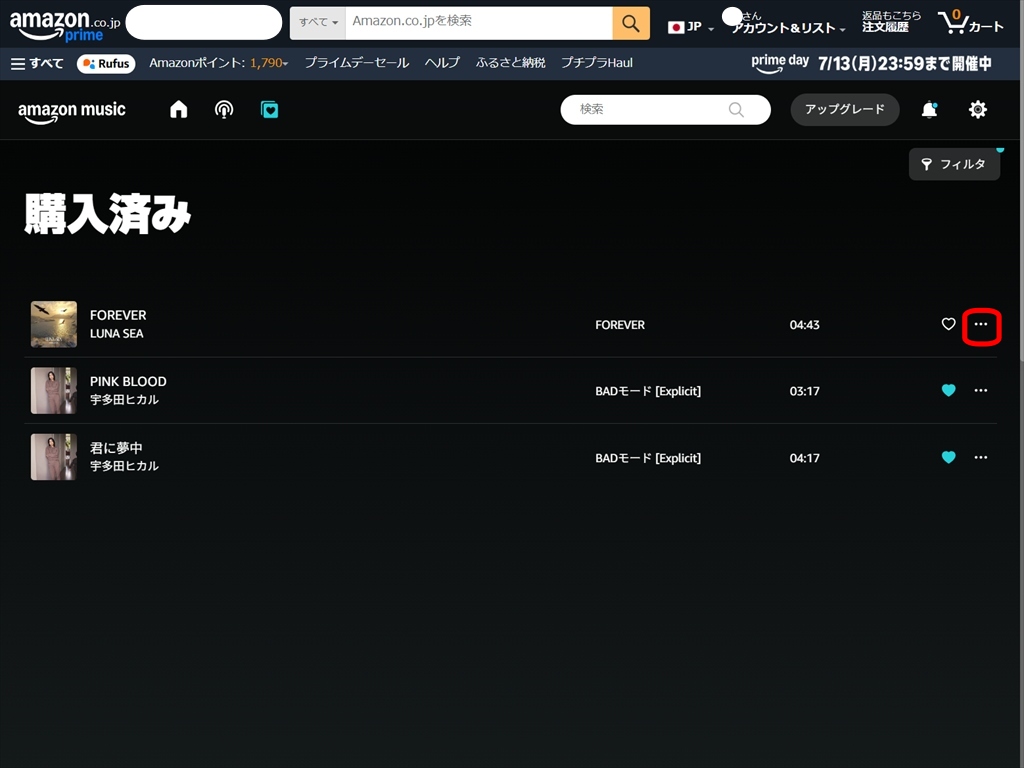Open more options for 君に夢中 track
1024x768 pixels.
[981, 457]
